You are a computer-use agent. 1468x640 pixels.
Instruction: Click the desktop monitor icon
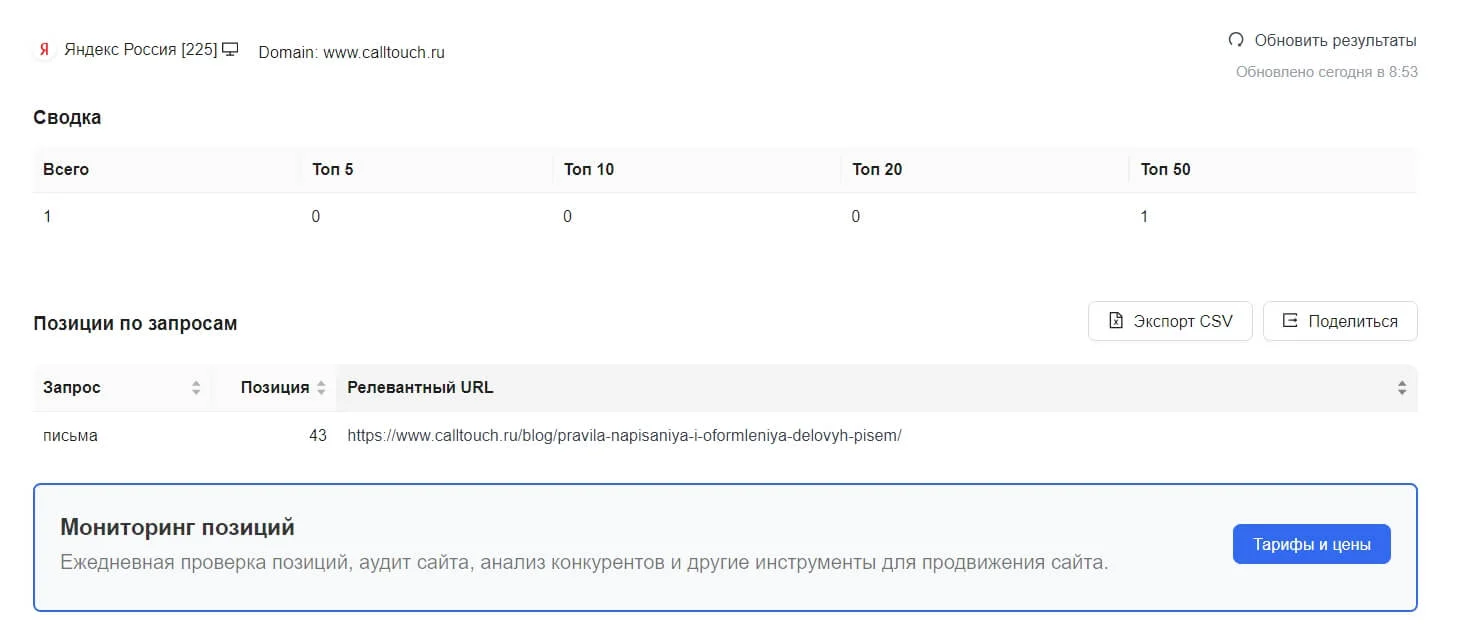[x=231, y=50]
